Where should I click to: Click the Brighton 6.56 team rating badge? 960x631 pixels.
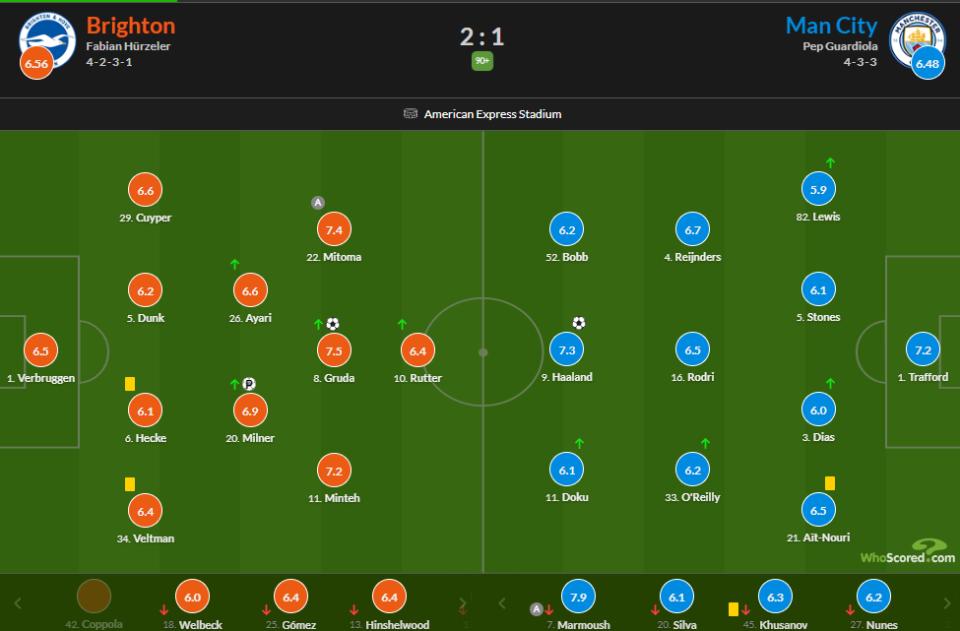[x=37, y=64]
